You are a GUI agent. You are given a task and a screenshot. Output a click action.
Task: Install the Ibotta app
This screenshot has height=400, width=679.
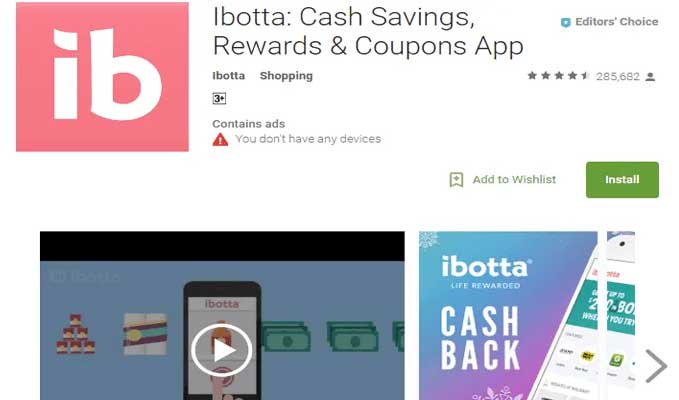coord(622,180)
